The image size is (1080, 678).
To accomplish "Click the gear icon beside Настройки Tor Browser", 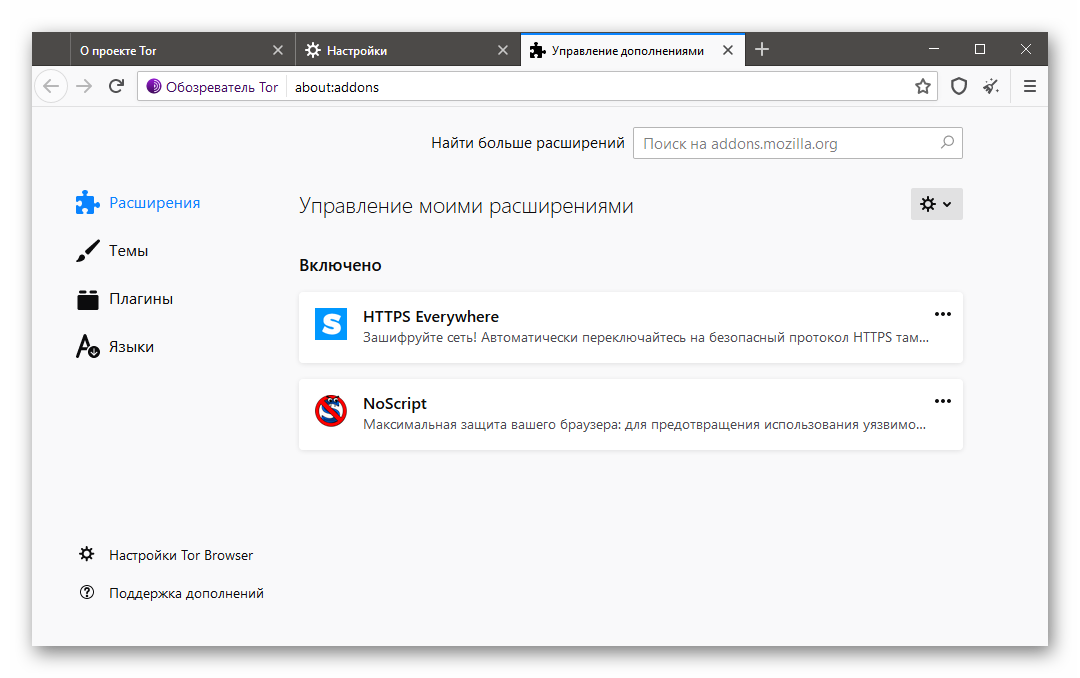I will (86, 554).
